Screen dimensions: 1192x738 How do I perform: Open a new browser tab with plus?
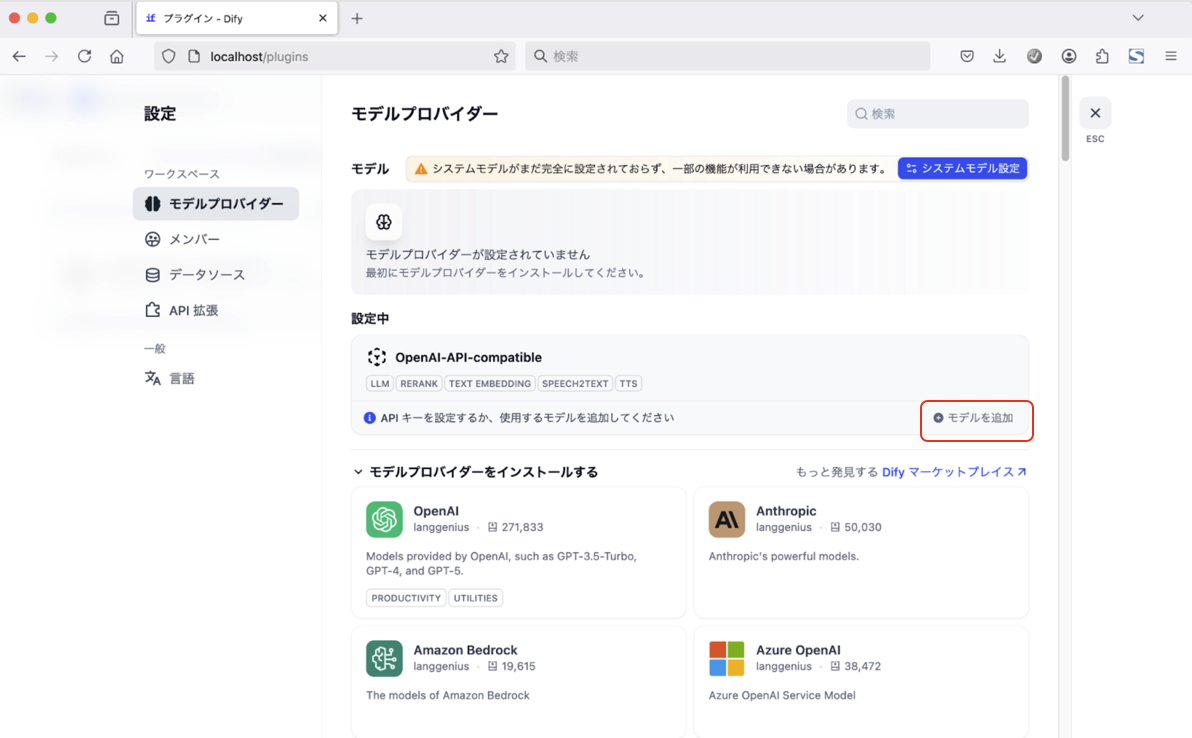pyautogui.click(x=357, y=18)
